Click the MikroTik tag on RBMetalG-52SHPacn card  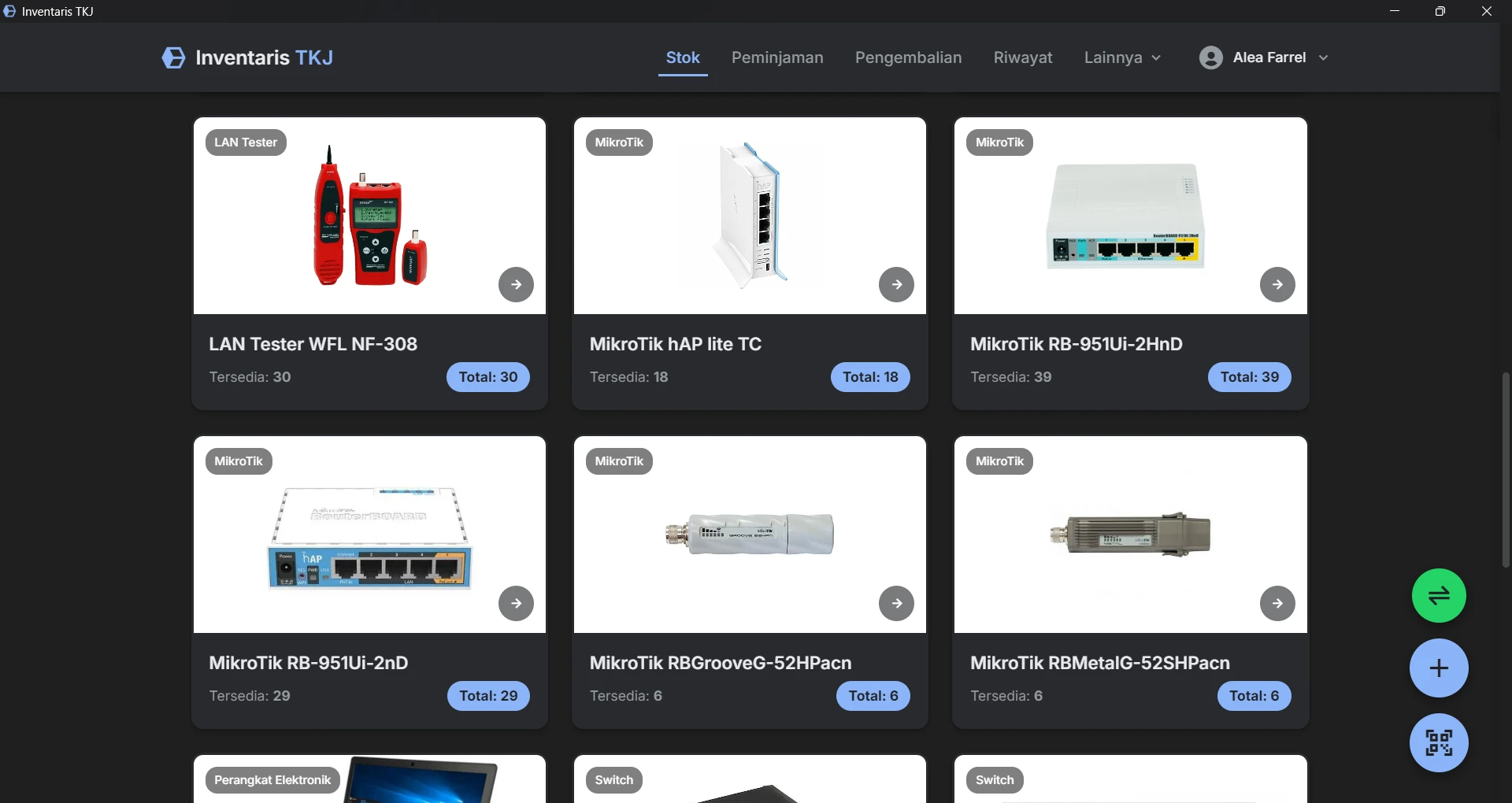[x=999, y=461]
